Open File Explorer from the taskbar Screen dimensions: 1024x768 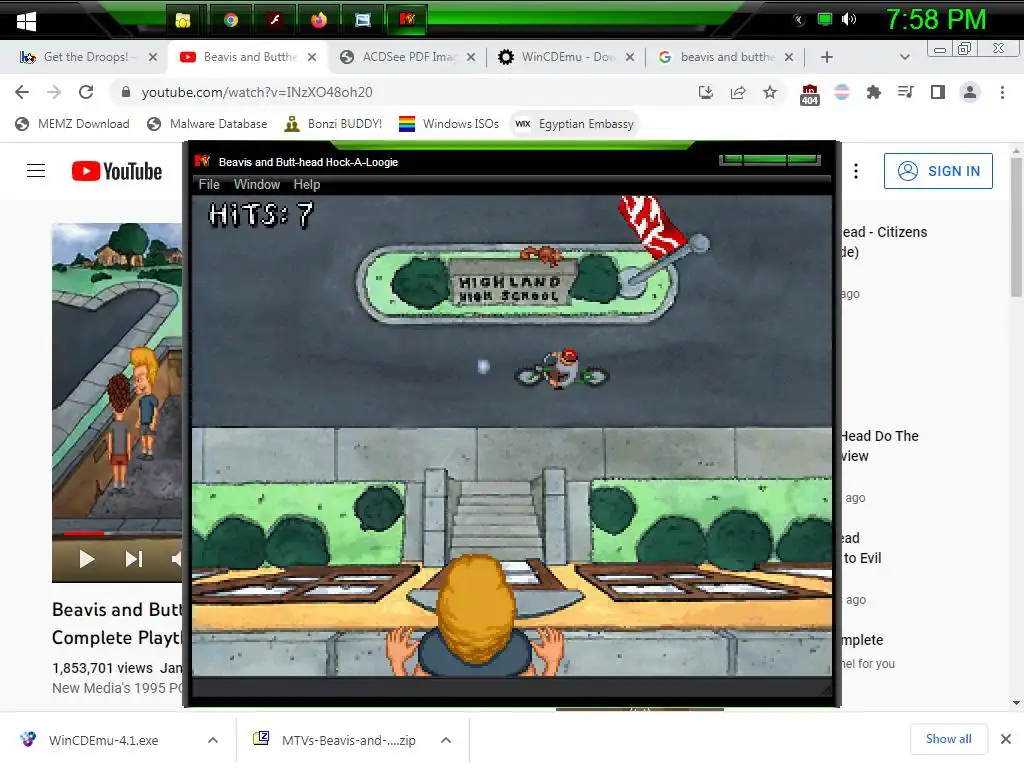pos(183,20)
